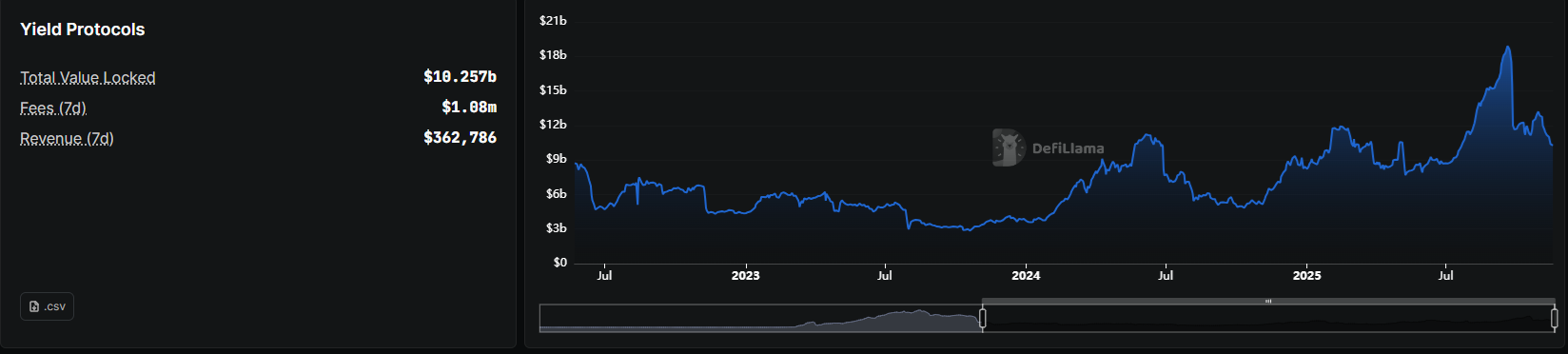Click the left handle of chart range slider

click(x=983, y=319)
